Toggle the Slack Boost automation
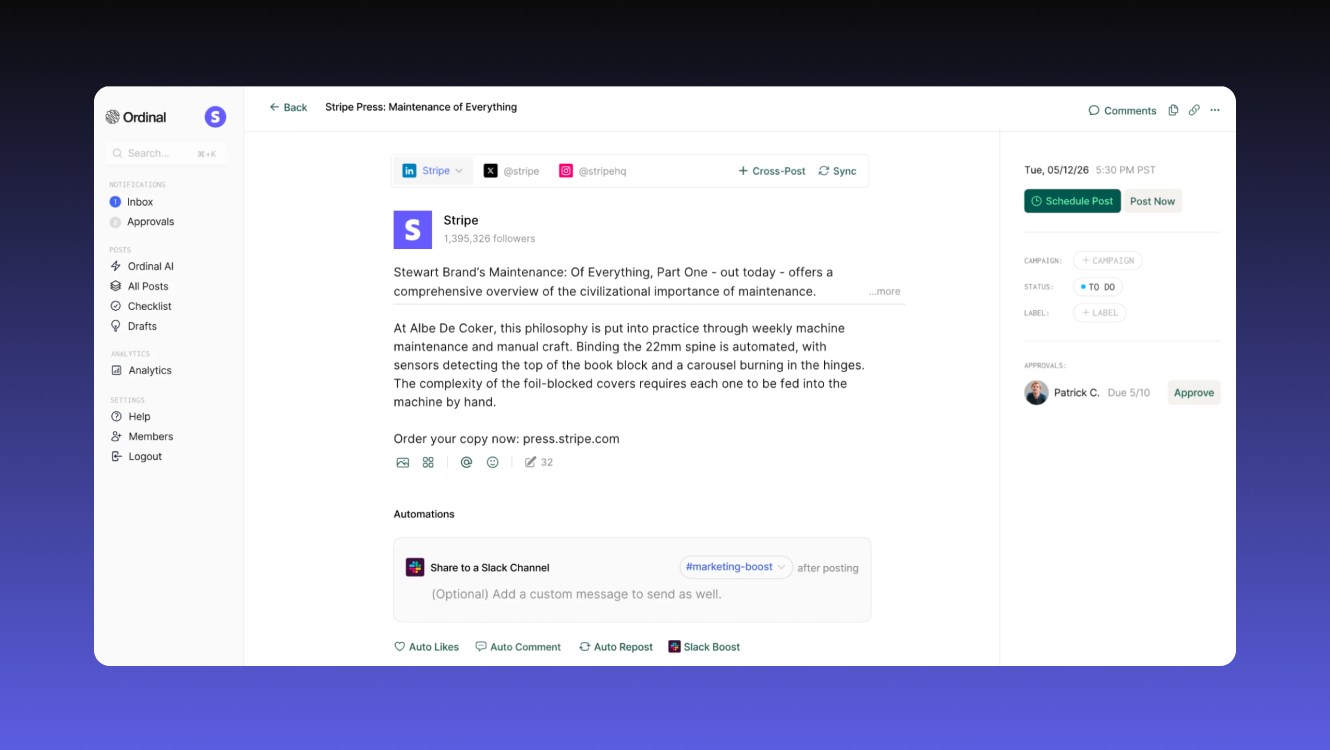The width and height of the screenshot is (1330, 750). tap(704, 647)
